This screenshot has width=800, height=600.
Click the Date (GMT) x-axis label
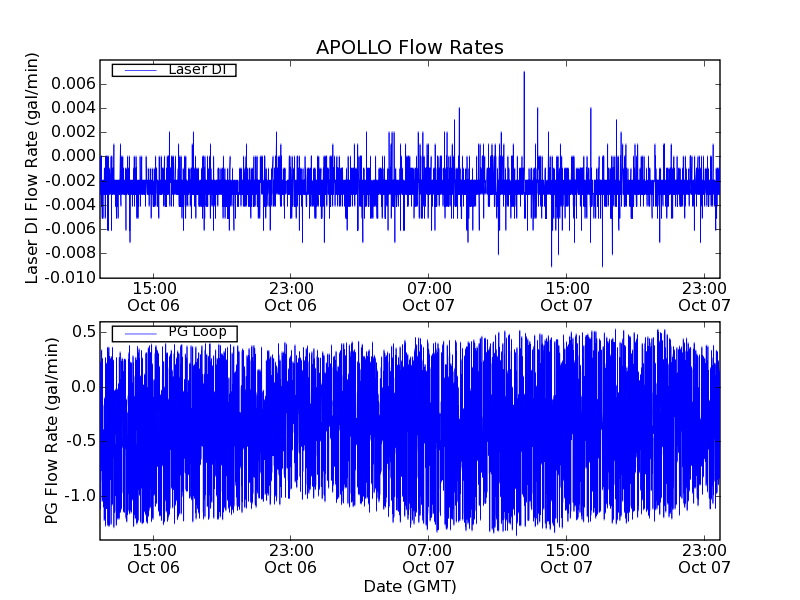[x=409, y=586]
